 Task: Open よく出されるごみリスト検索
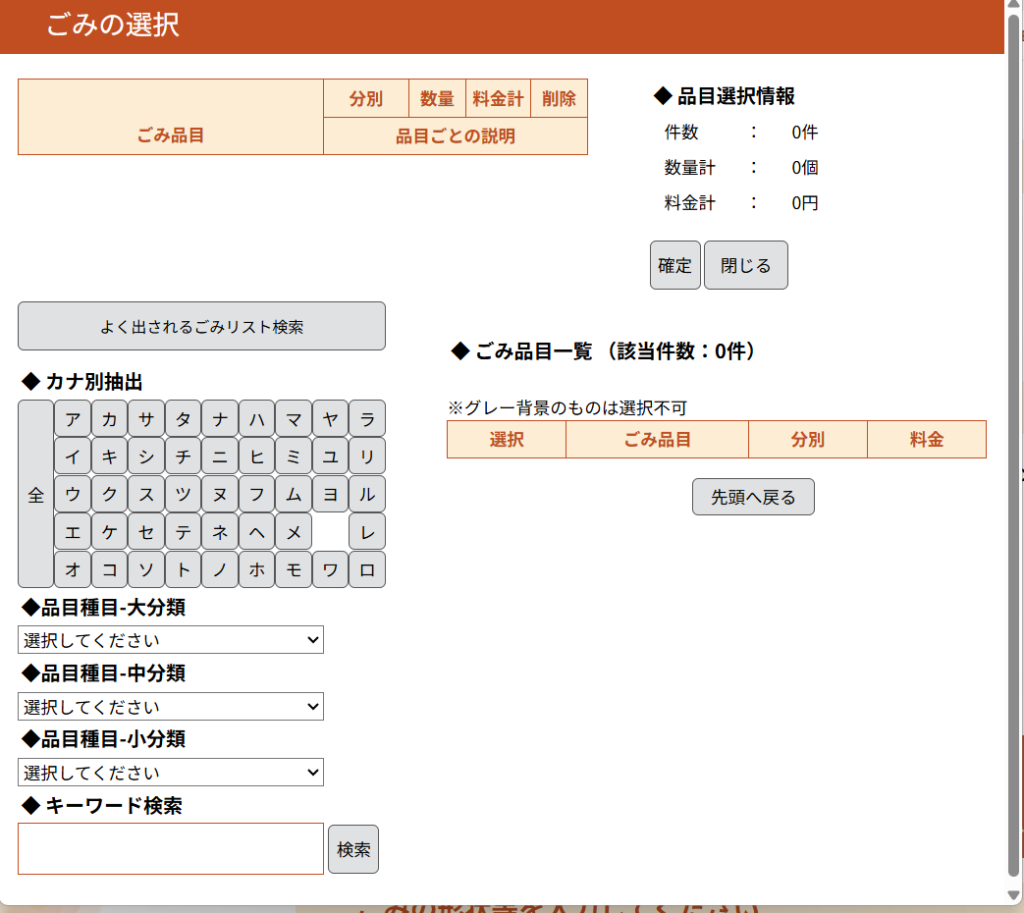coord(201,327)
